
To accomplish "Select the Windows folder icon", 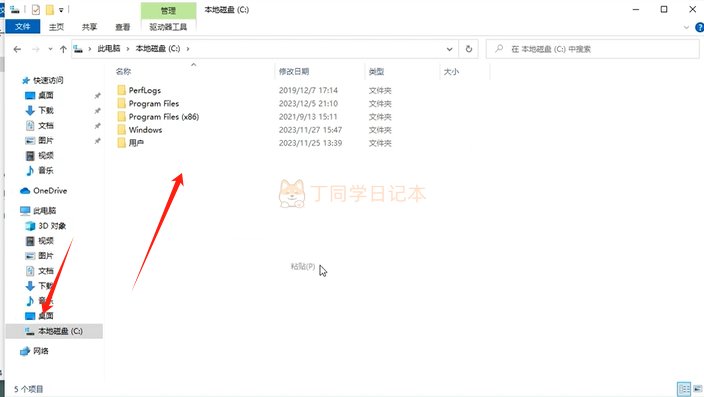I will pos(121,130).
